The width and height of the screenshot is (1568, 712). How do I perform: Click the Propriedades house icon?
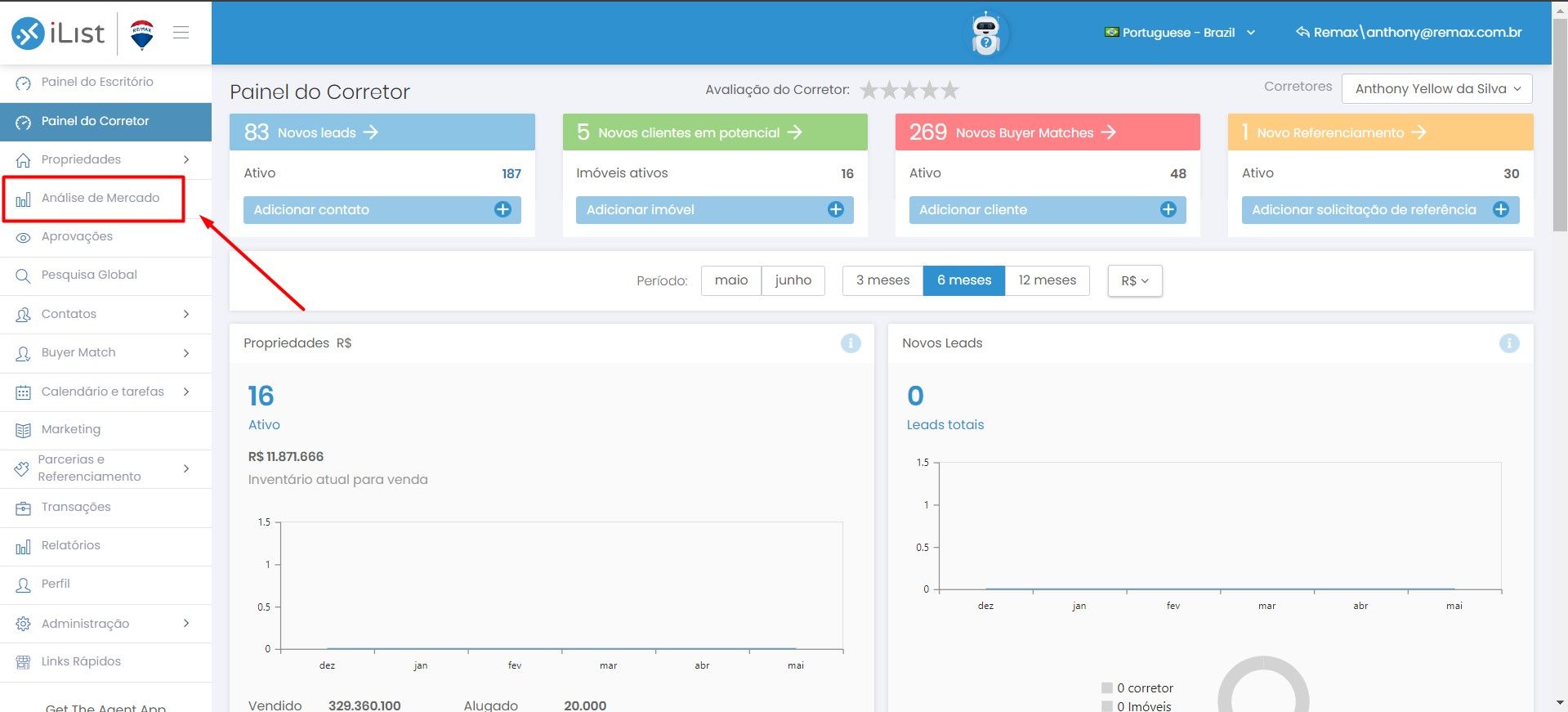(24, 159)
